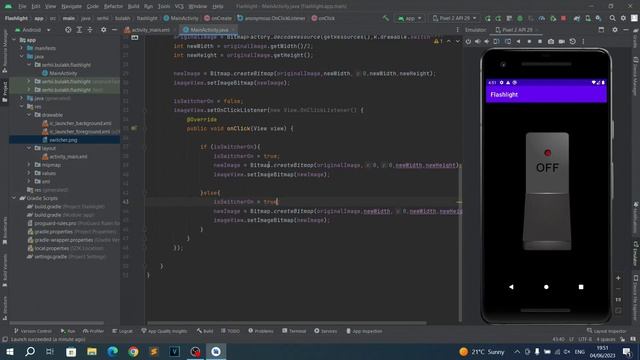Click the Make Project hammer icon
The width and height of the screenshot is (640, 360).
pyautogui.click(x=386, y=18)
